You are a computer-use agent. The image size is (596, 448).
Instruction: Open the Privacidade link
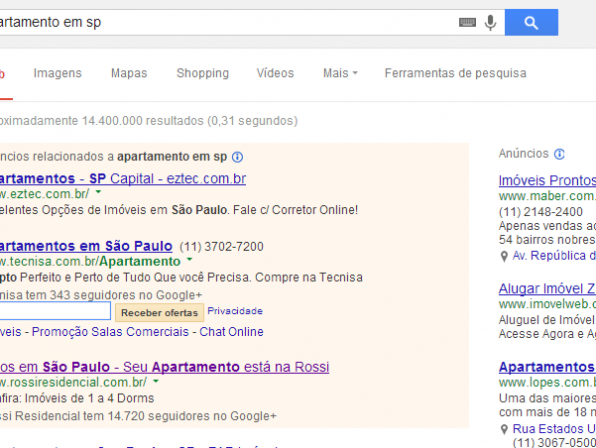click(x=235, y=311)
